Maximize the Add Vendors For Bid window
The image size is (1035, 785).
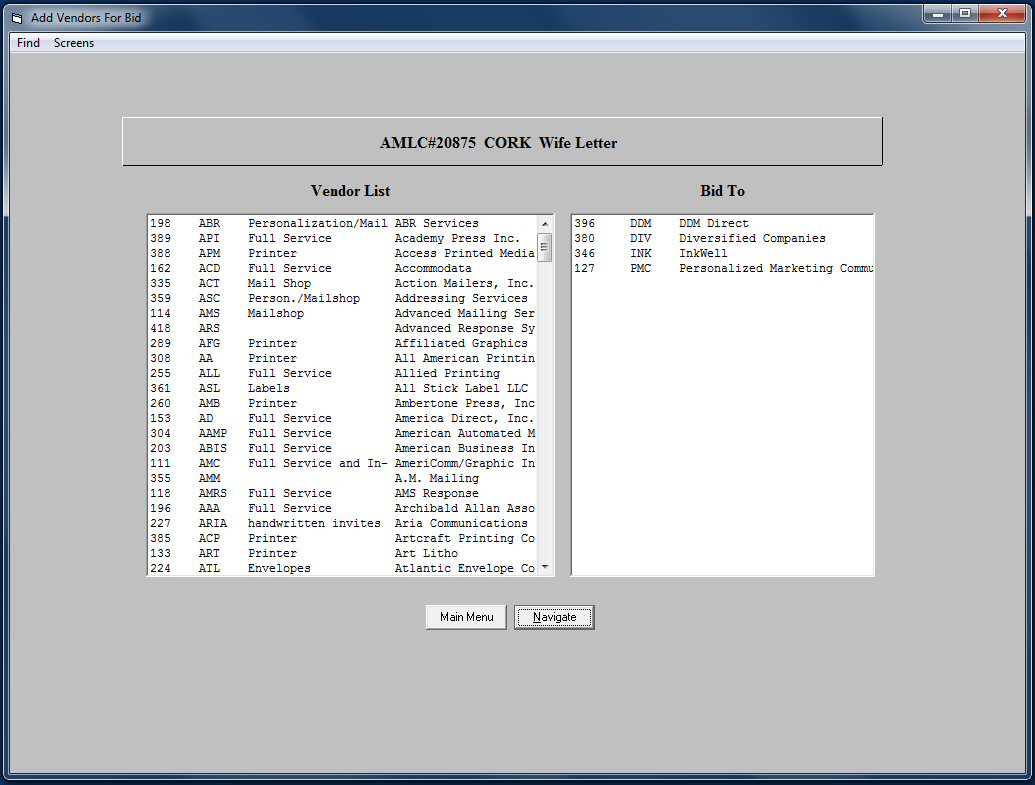point(965,13)
